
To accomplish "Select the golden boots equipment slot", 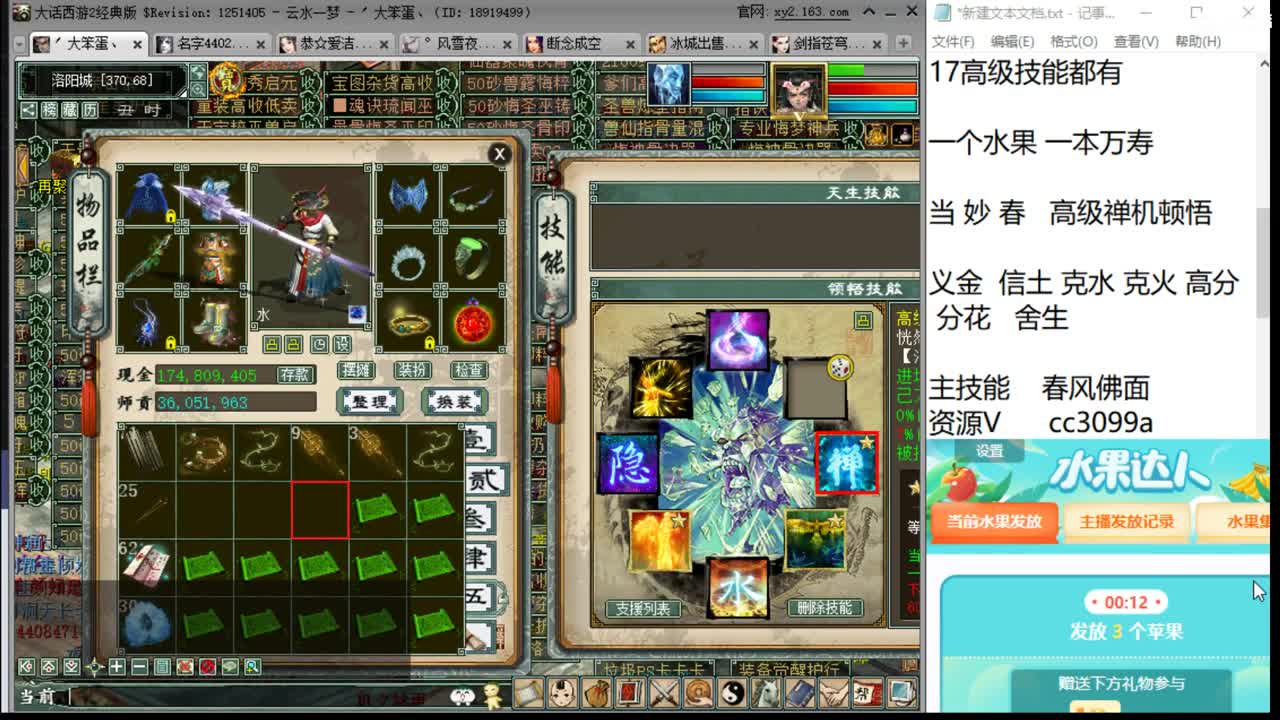I will tap(213, 321).
